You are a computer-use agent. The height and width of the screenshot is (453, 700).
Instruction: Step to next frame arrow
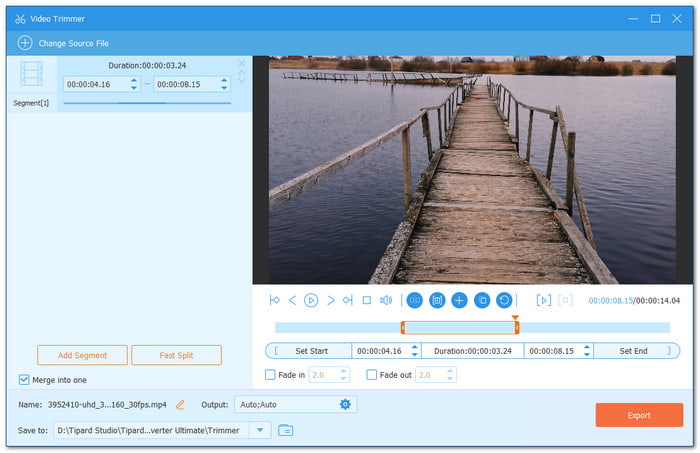[330, 300]
